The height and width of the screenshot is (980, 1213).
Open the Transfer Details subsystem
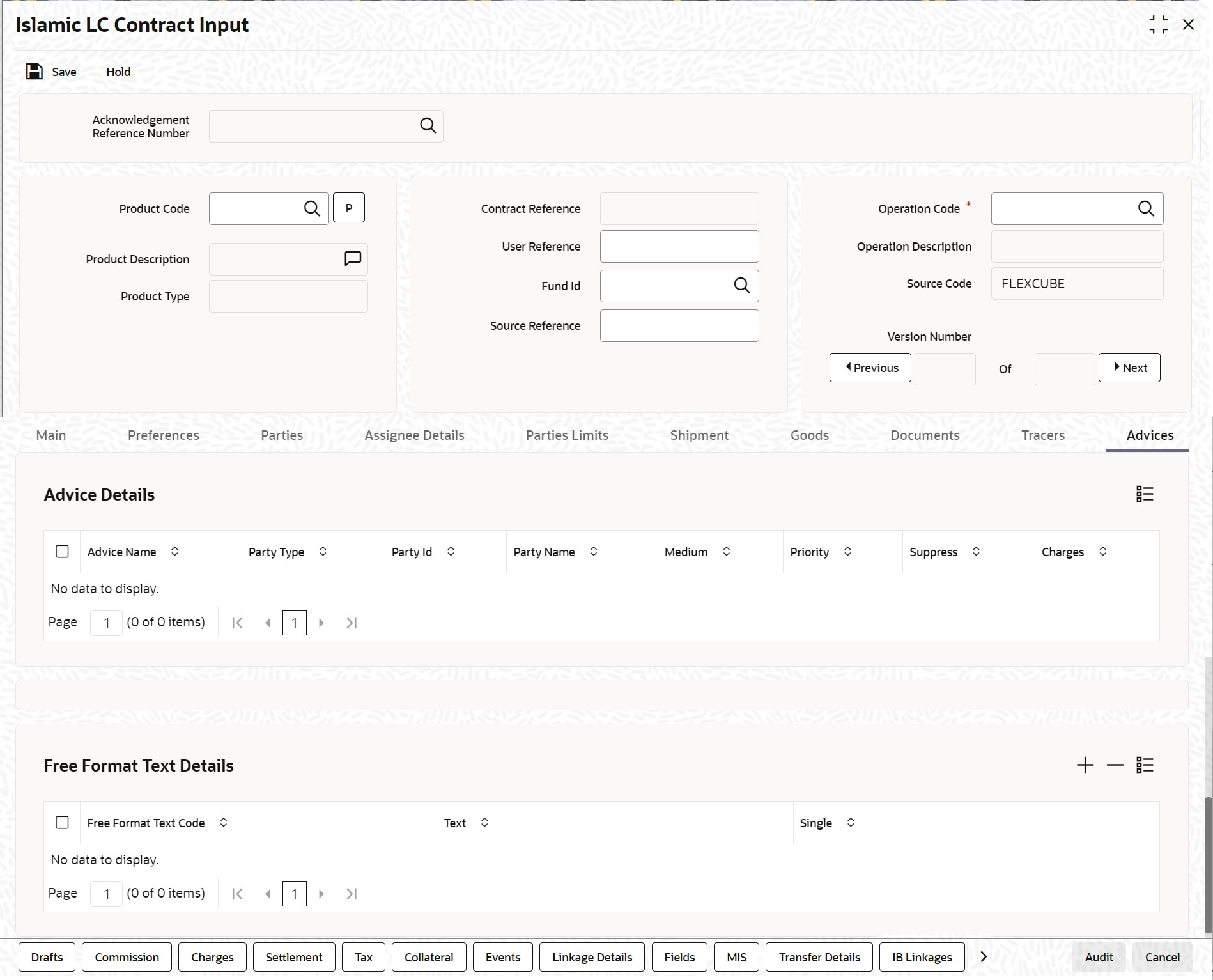point(819,957)
